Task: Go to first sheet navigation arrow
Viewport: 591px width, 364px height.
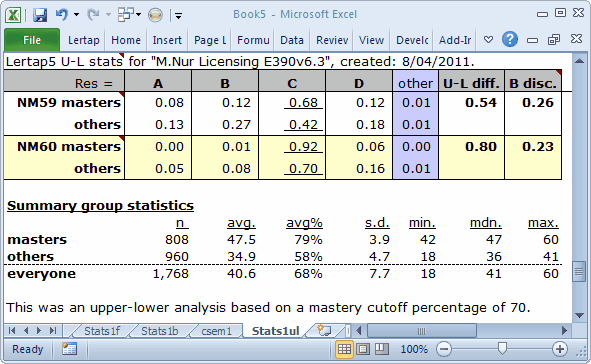Action: tap(12, 331)
